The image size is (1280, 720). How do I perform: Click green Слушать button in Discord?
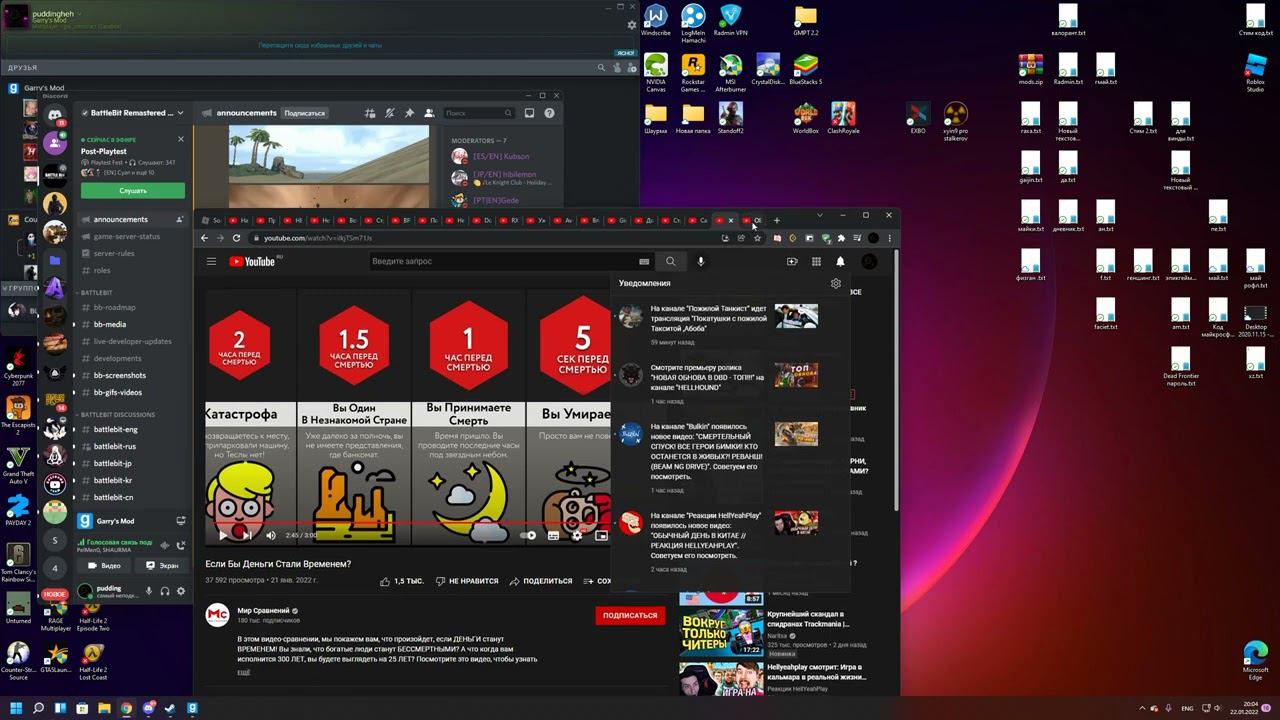(x=133, y=190)
